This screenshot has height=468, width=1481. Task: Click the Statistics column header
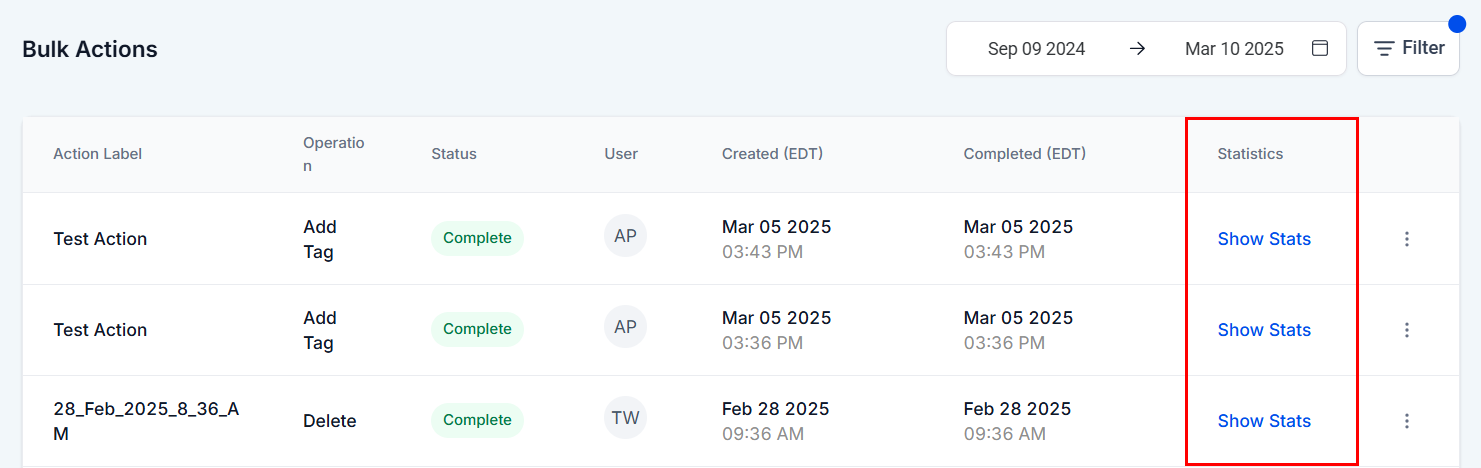tap(1250, 154)
